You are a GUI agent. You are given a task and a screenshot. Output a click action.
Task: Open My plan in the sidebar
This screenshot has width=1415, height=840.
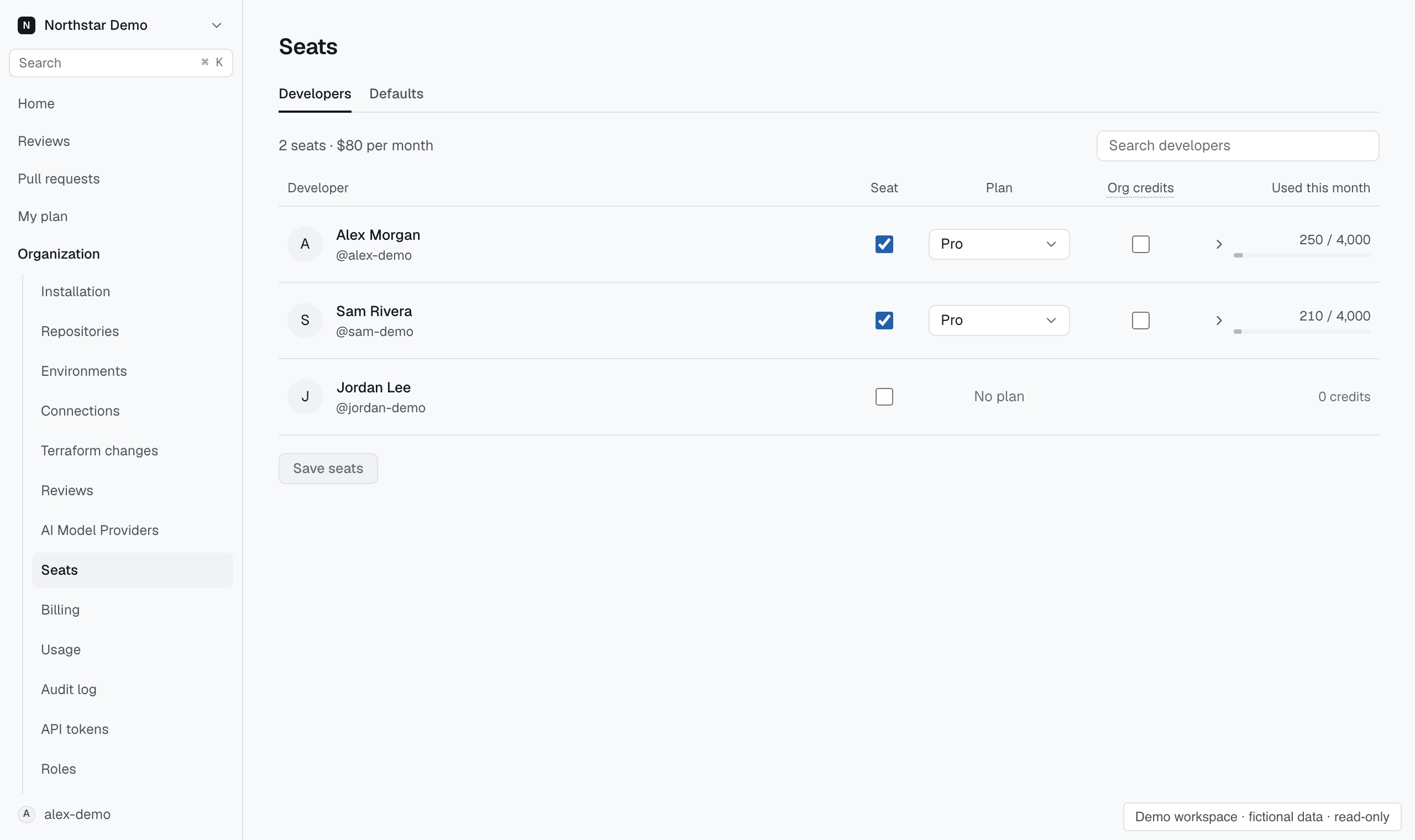(x=43, y=216)
